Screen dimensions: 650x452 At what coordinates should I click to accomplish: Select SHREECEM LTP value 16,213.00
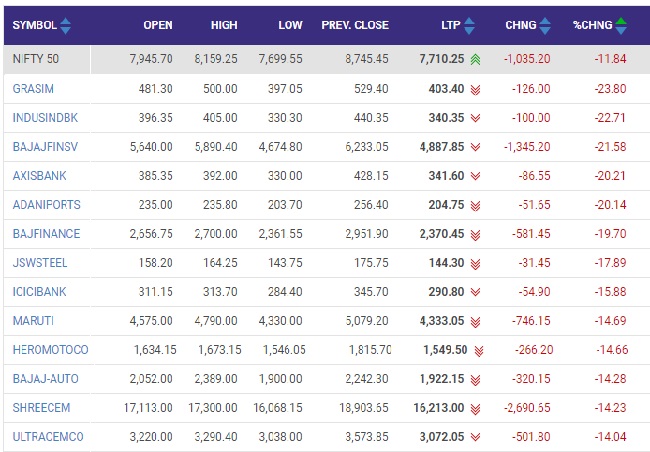click(x=439, y=408)
